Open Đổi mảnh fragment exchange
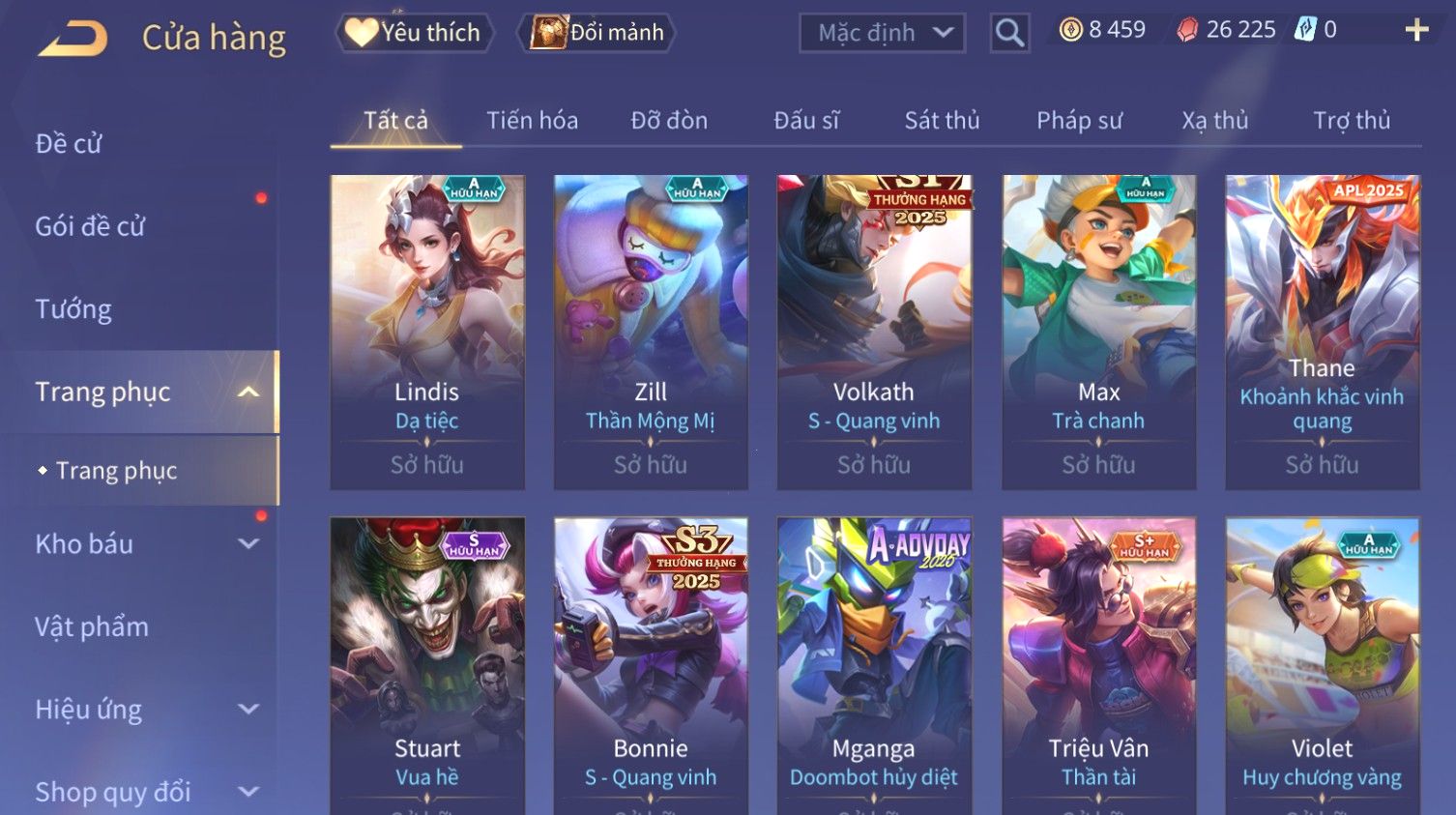Screen dimensions: 1456x815 coord(597,33)
